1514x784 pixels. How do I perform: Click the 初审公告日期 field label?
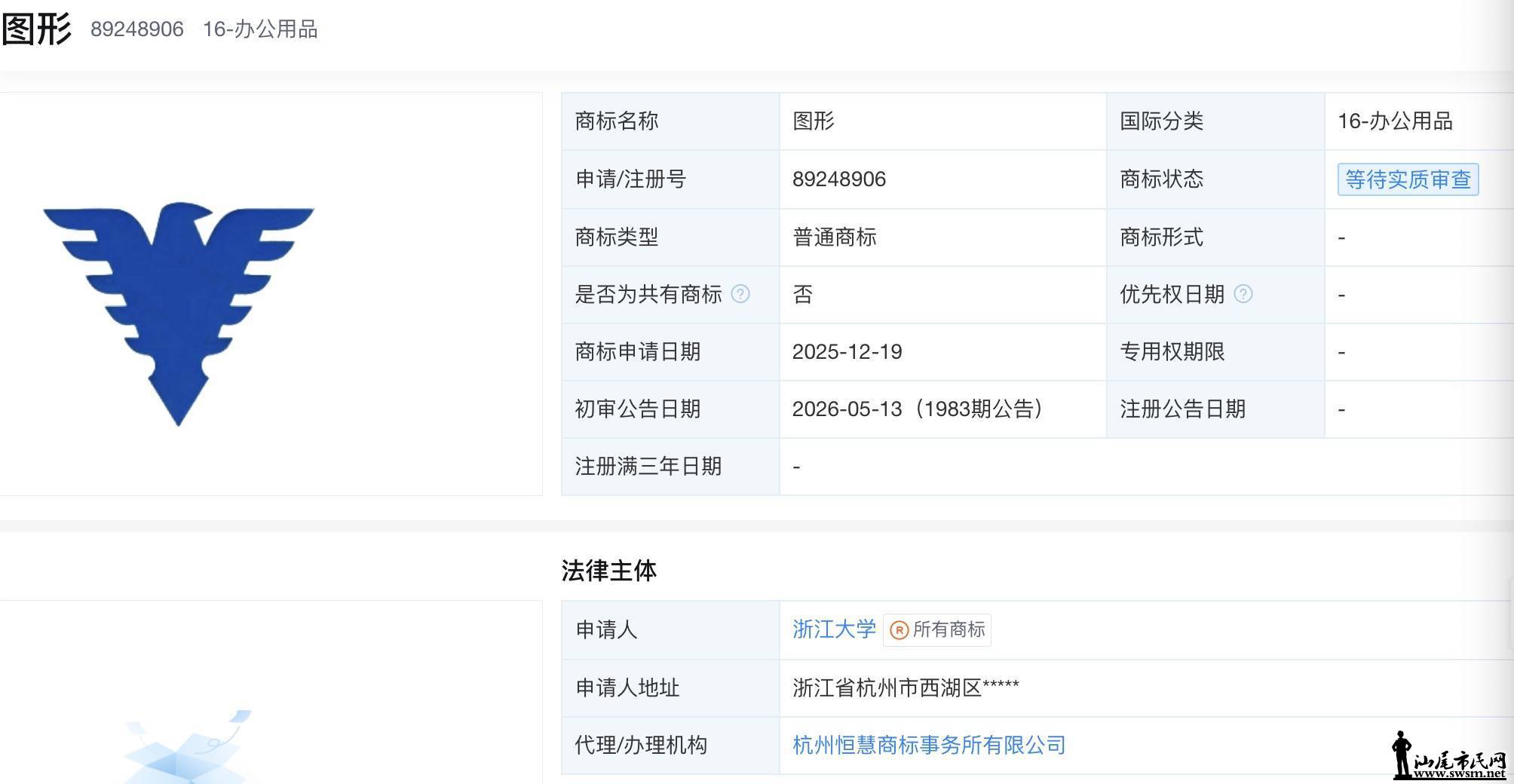pyautogui.click(x=638, y=409)
